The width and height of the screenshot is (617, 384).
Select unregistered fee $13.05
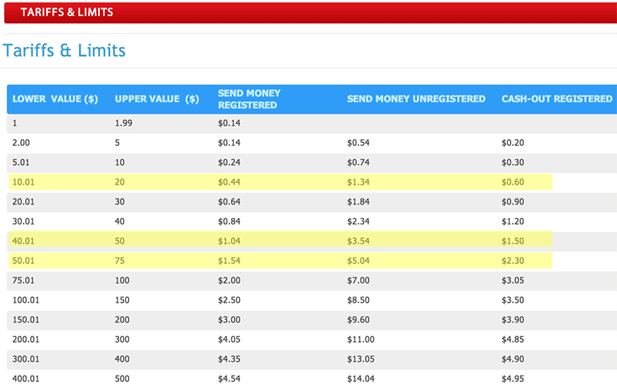360,359
